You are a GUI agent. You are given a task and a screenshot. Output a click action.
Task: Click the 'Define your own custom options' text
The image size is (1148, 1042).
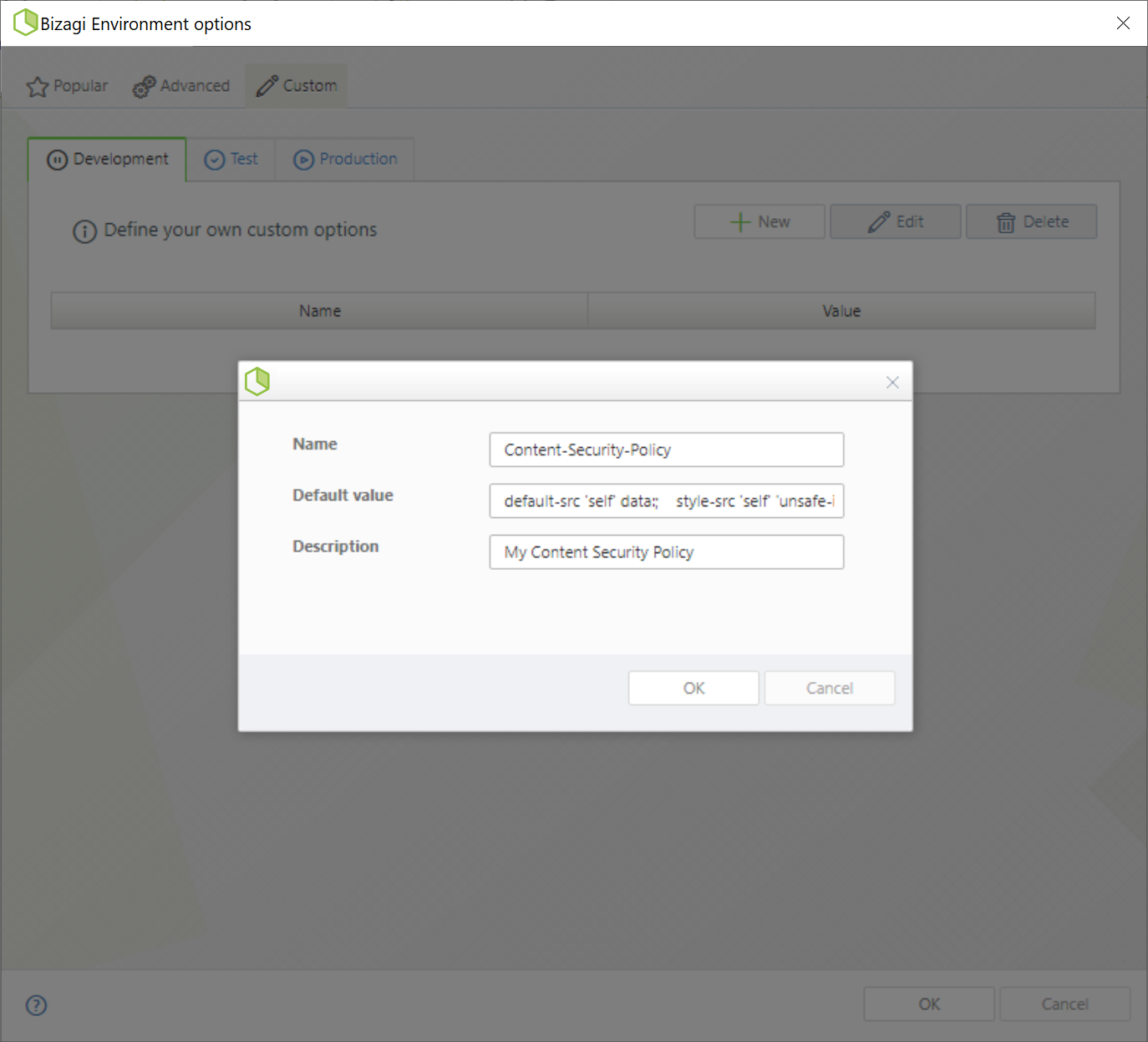click(241, 230)
